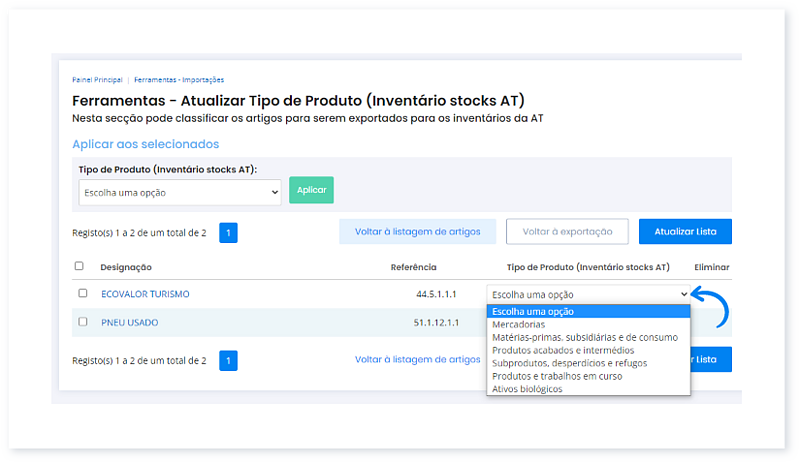This screenshot has width=800, height=463.
Task: Select Subprodutos, desperdícios e refugos option
Action: tap(569, 363)
